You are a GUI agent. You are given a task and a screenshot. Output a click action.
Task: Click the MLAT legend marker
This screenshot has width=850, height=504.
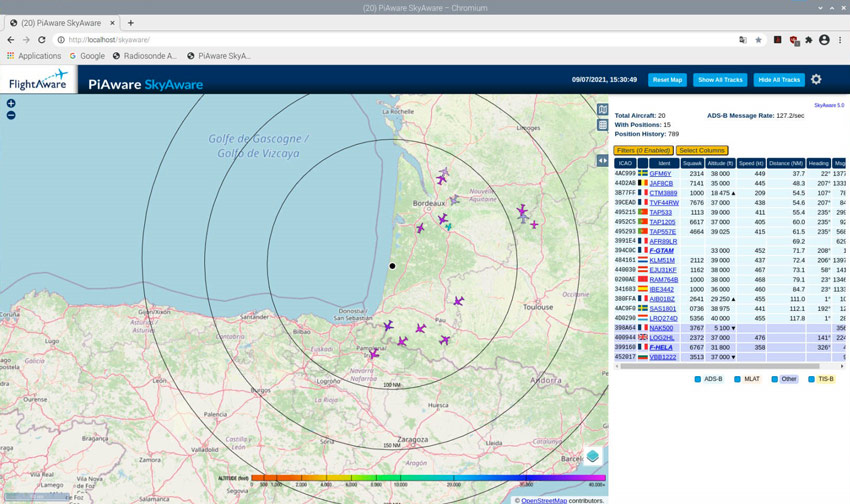coord(737,379)
